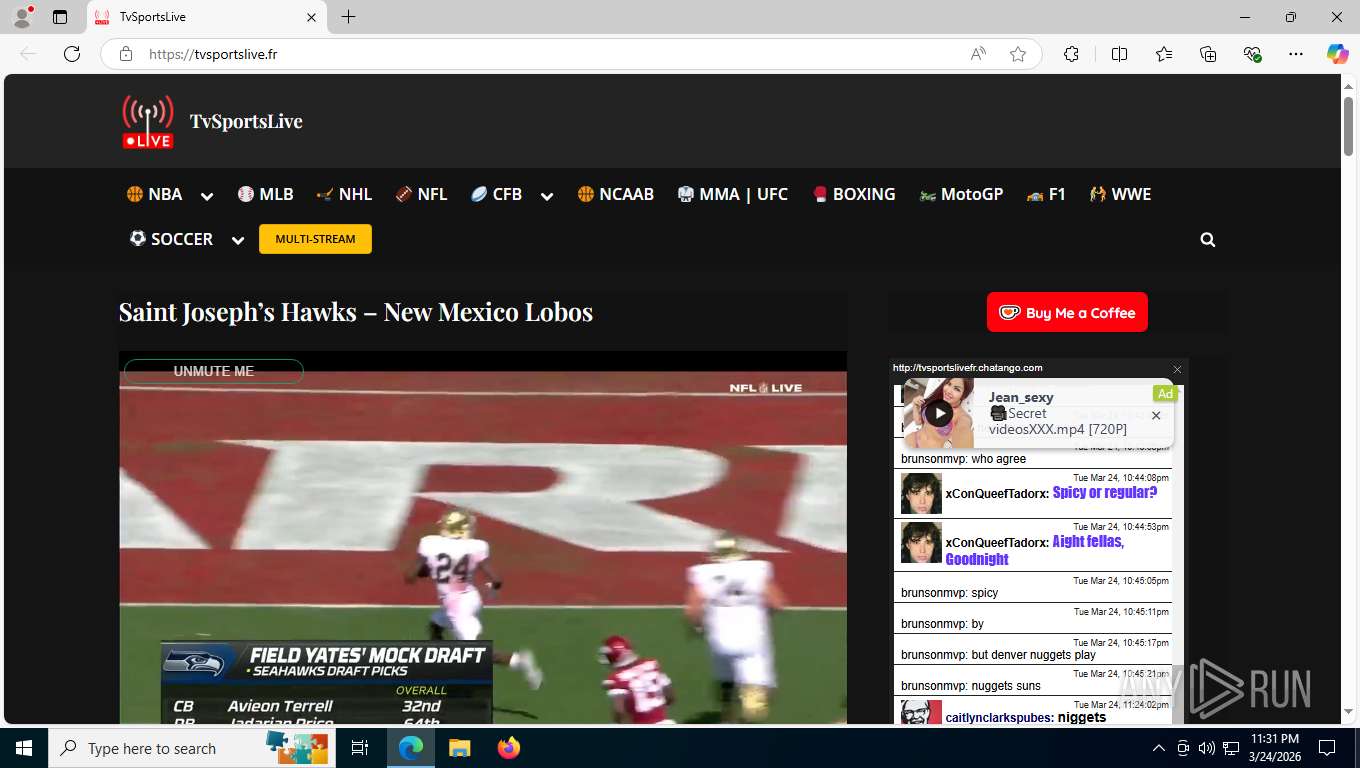Click the tvsportslivefr.chatango.com link
The image size is (1360, 768).
[968, 368]
